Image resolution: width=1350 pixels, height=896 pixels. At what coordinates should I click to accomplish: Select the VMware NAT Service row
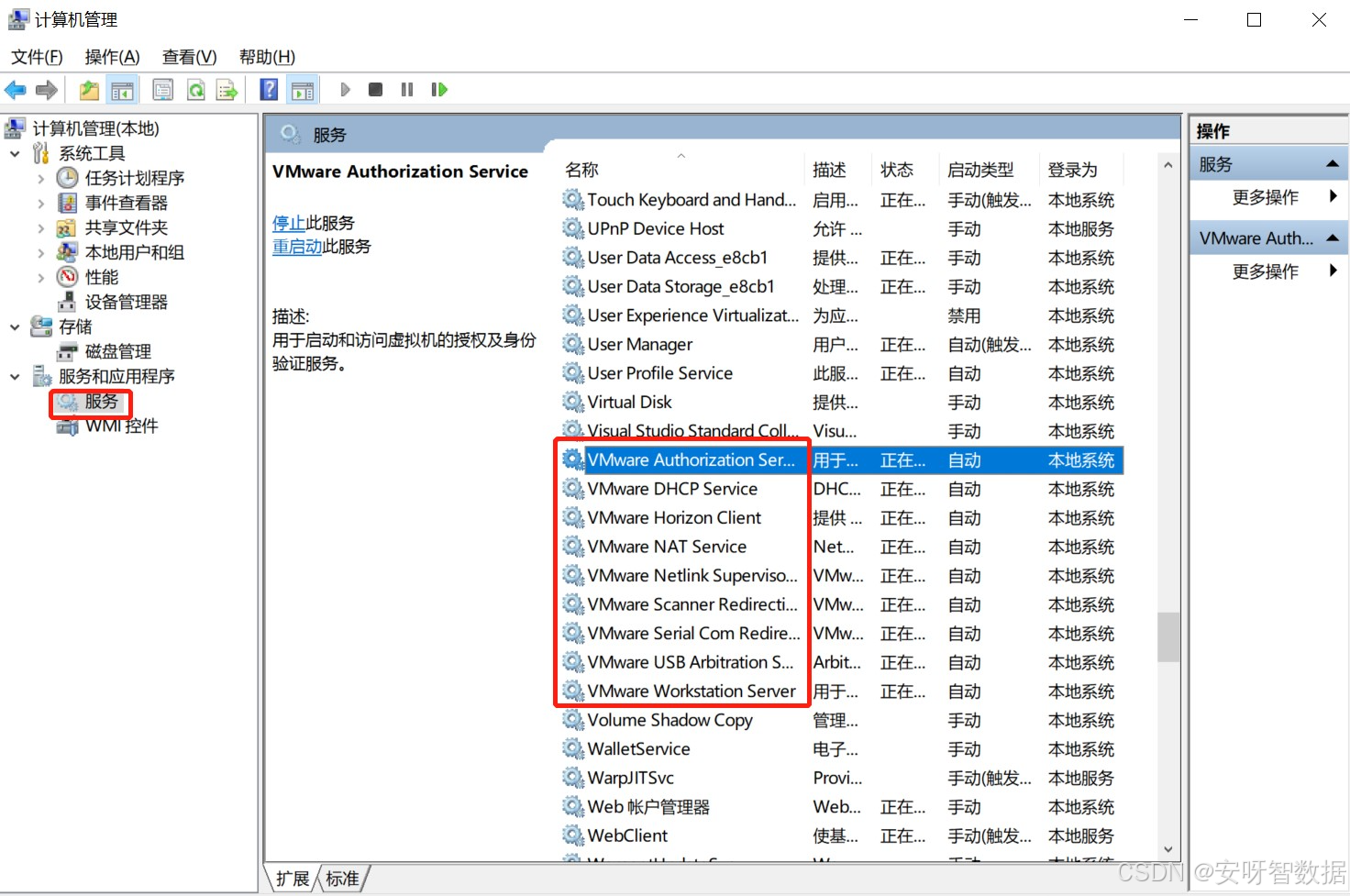tap(842, 547)
